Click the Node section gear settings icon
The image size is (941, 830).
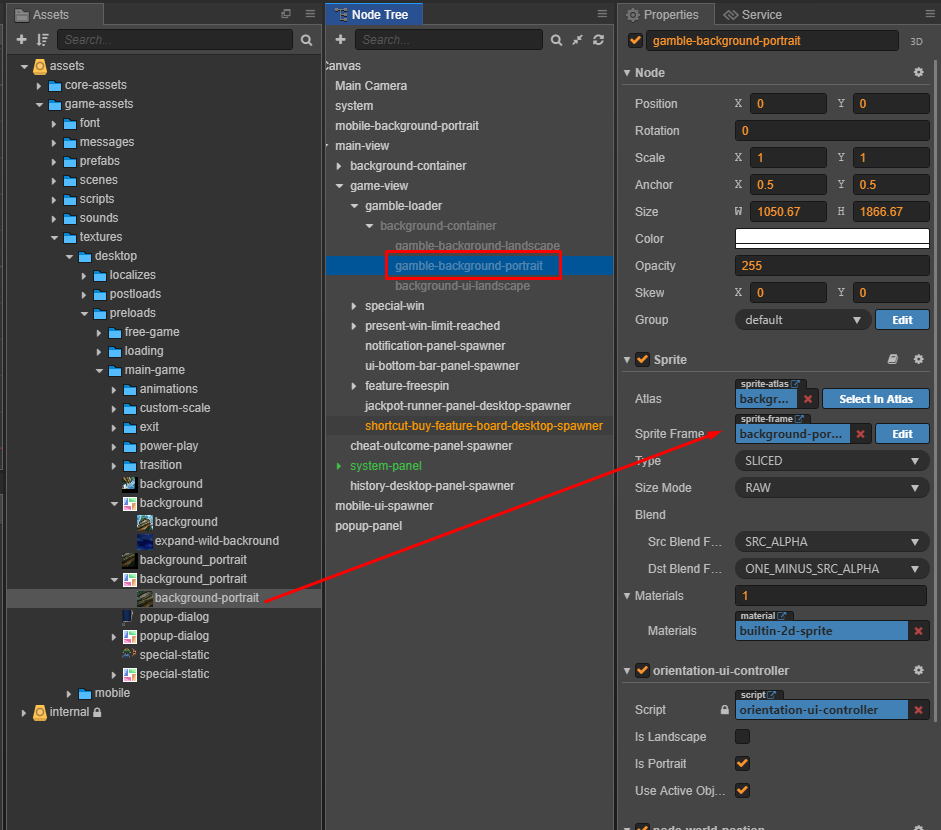pyautogui.click(x=918, y=72)
